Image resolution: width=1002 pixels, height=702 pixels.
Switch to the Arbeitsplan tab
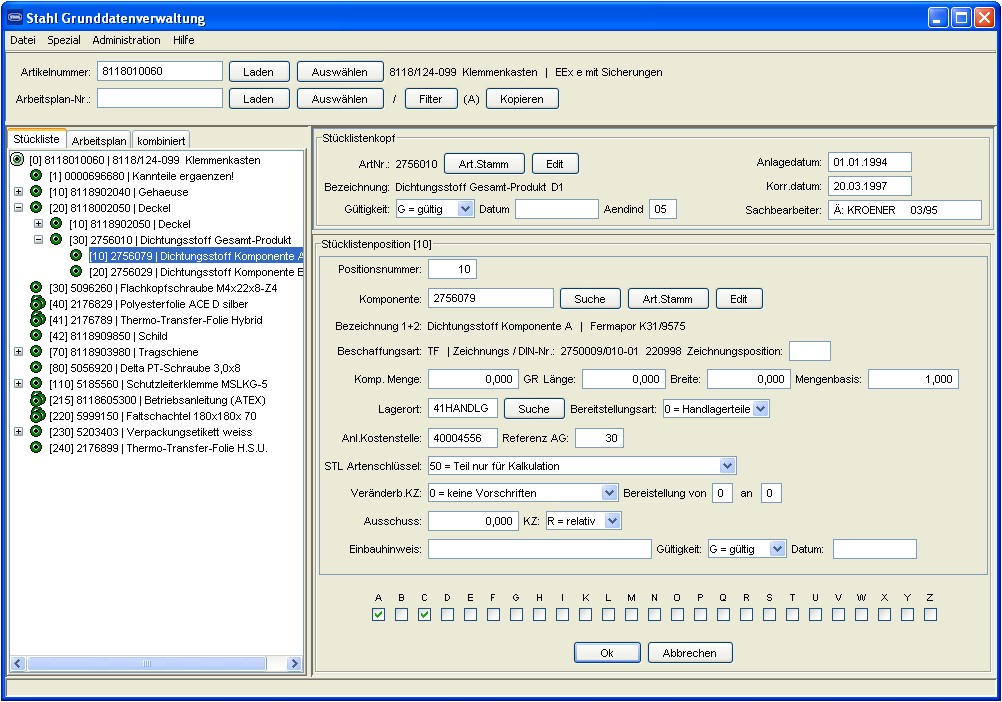(99, 141)
